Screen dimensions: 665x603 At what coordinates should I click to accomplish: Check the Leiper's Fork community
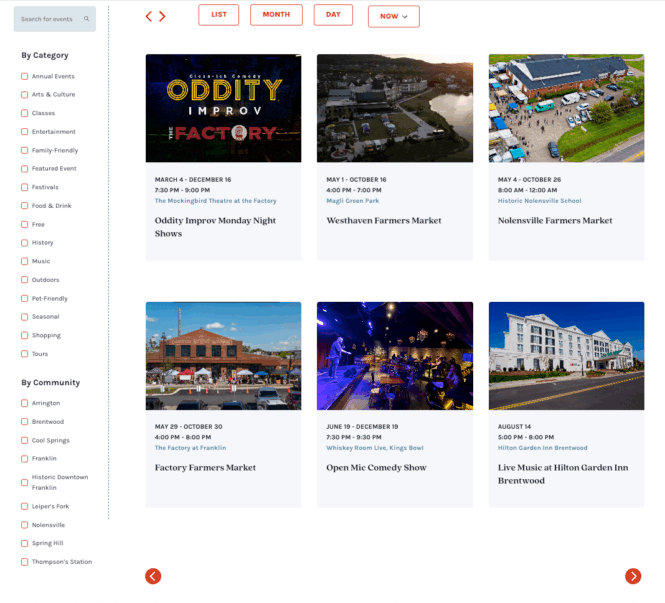pos(25,506)
